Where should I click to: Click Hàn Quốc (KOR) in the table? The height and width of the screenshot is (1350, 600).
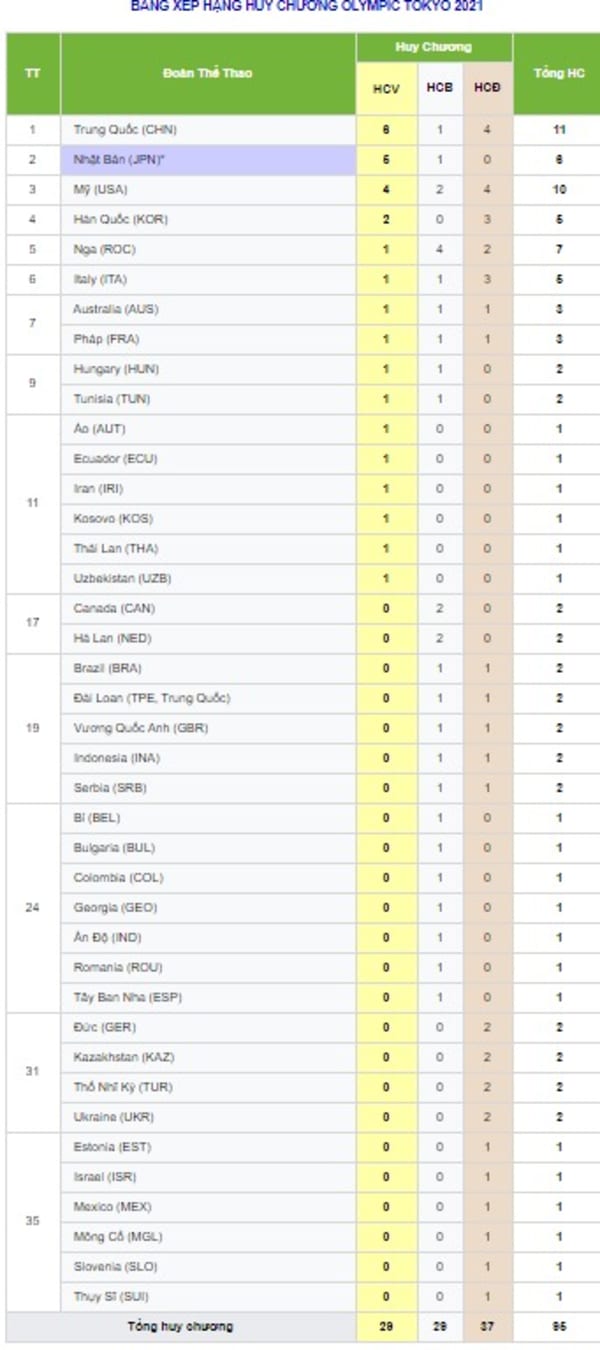click(120, 220)
